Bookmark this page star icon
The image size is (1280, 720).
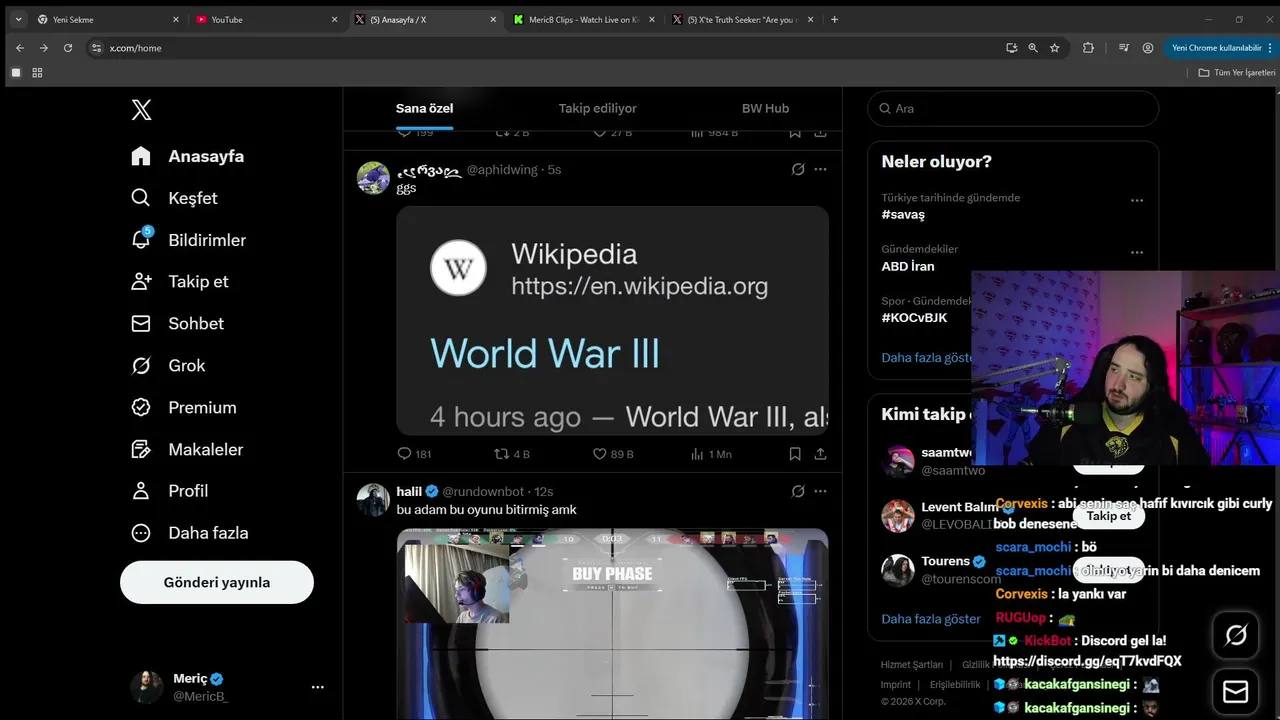[x=1055, y=47]
